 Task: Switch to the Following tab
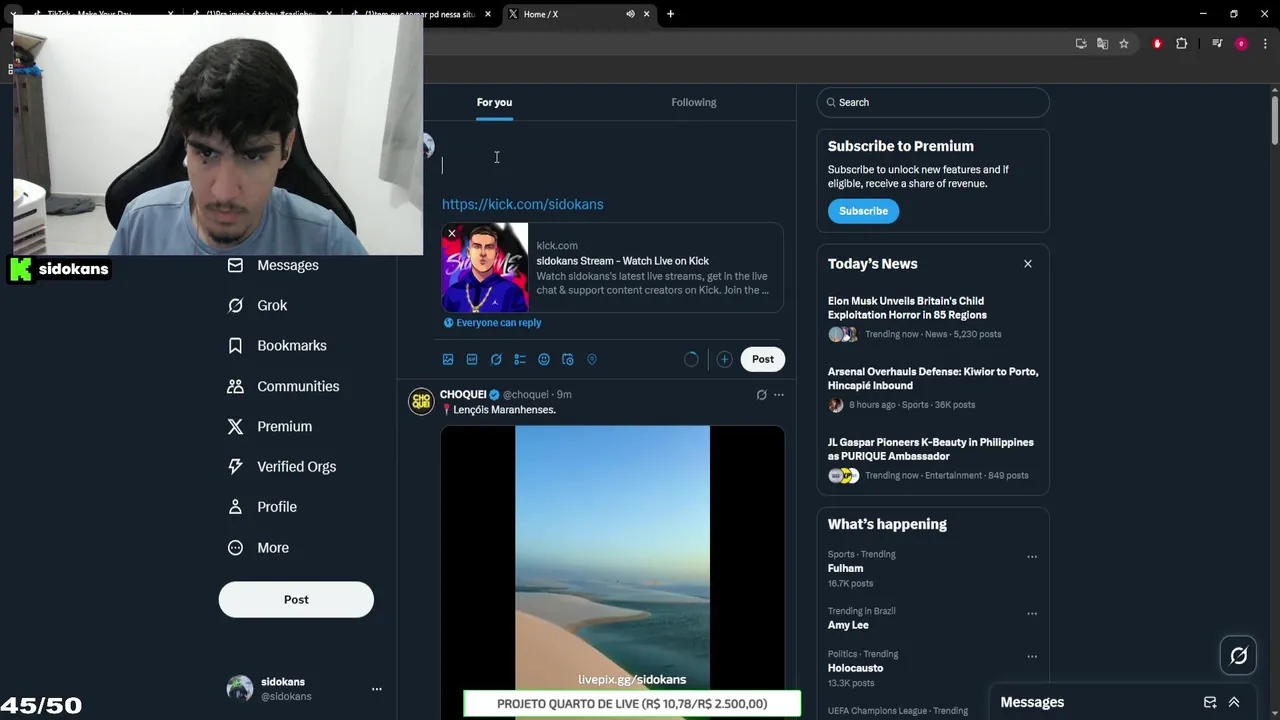[x=694, y=102]
